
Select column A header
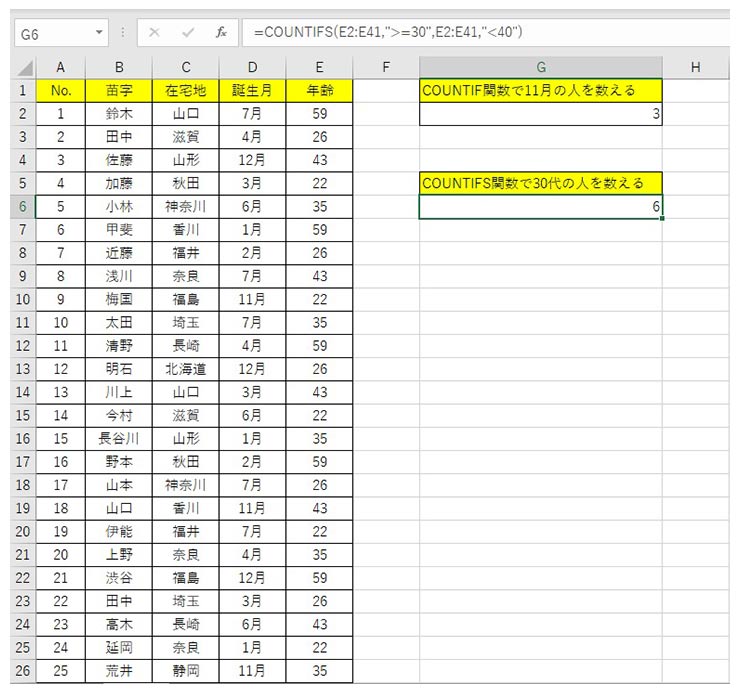tap(60, 67)
